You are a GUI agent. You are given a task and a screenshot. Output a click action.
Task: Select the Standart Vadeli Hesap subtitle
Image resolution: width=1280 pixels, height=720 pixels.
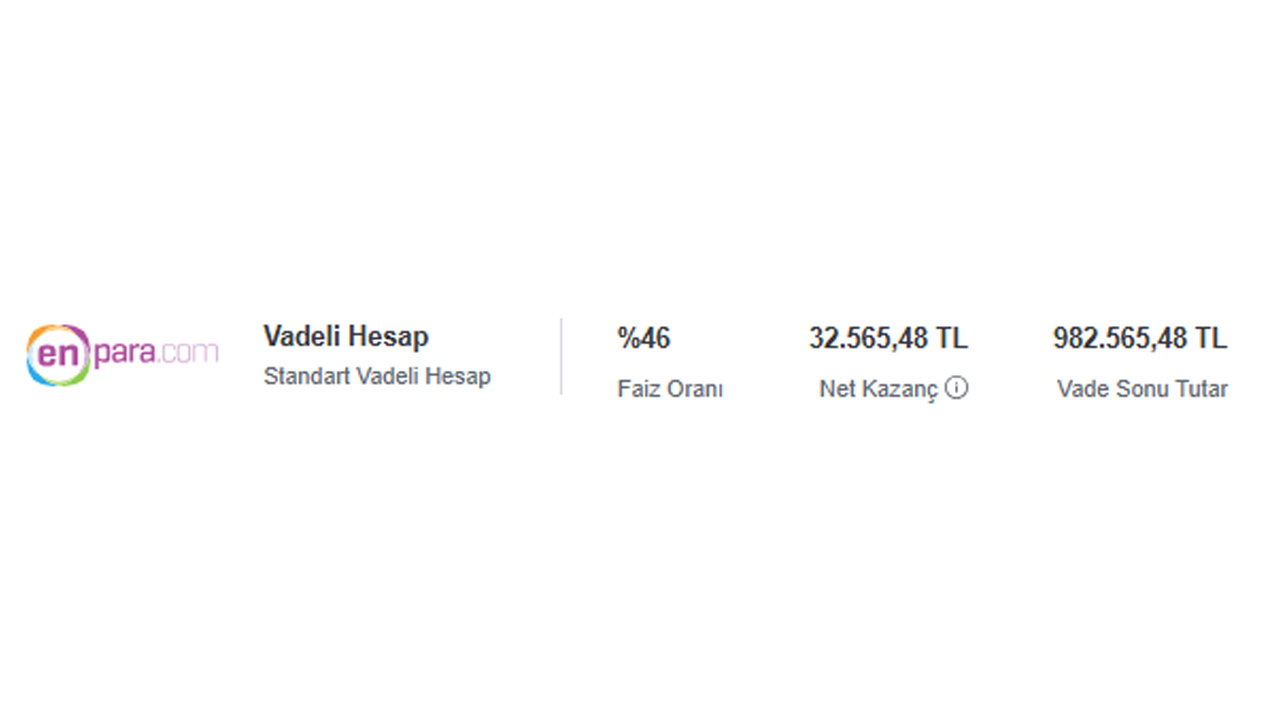[377, 377]
